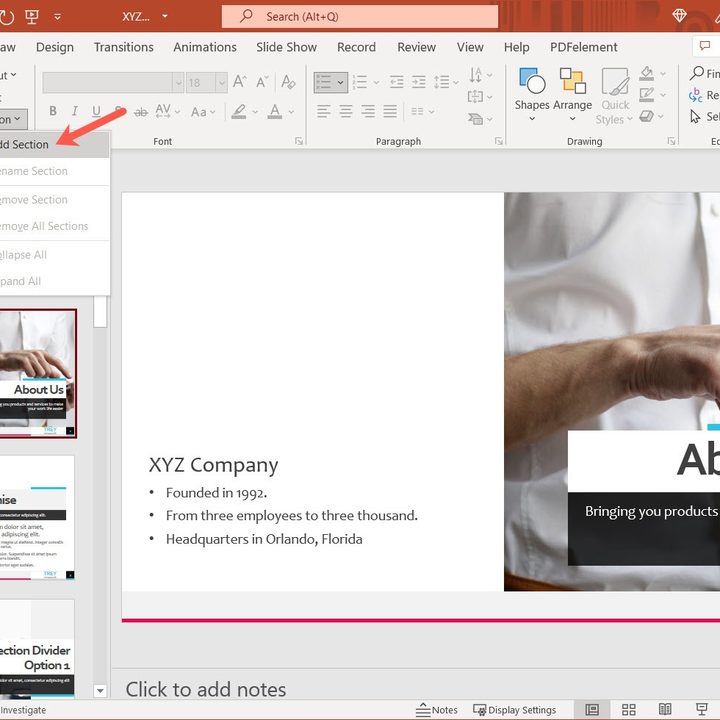Viewport: 720px width, 720px height.
Task: Open Display Settings in status bar
Action: tap(514, 710)
